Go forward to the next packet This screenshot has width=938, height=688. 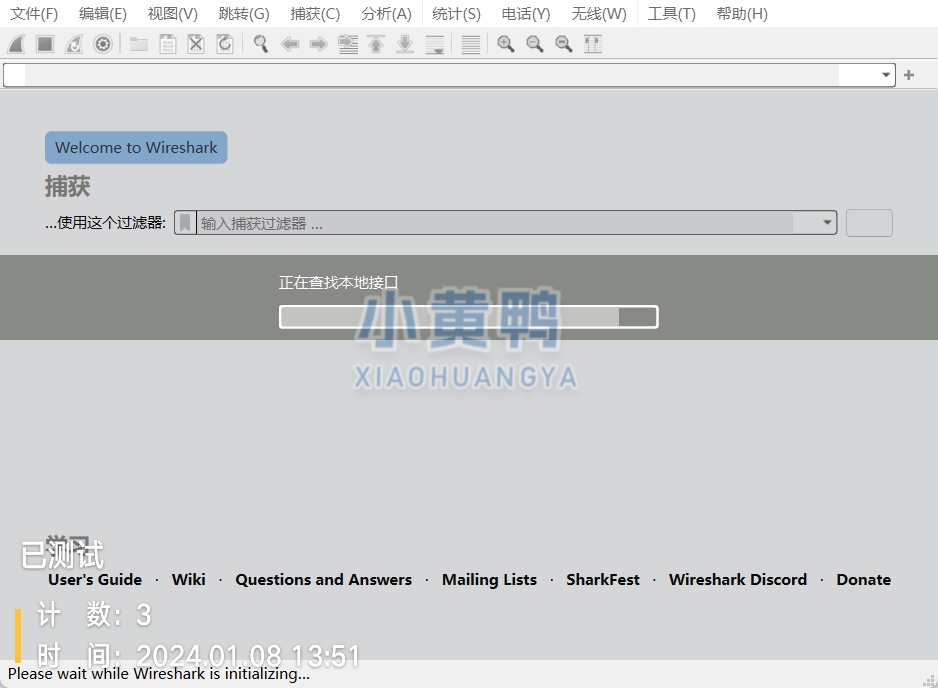click(318, 44)
